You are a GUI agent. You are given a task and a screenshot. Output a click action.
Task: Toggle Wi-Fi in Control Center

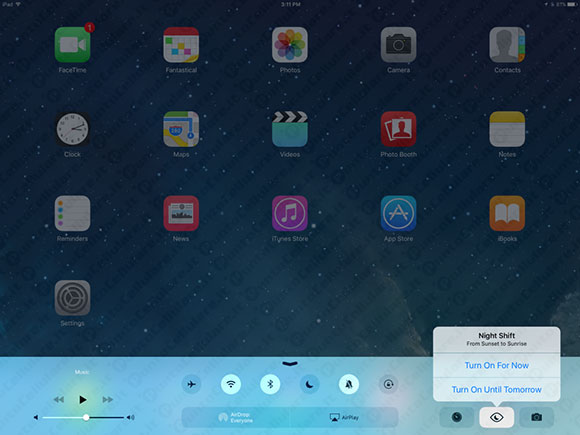[x=231, y=384]
